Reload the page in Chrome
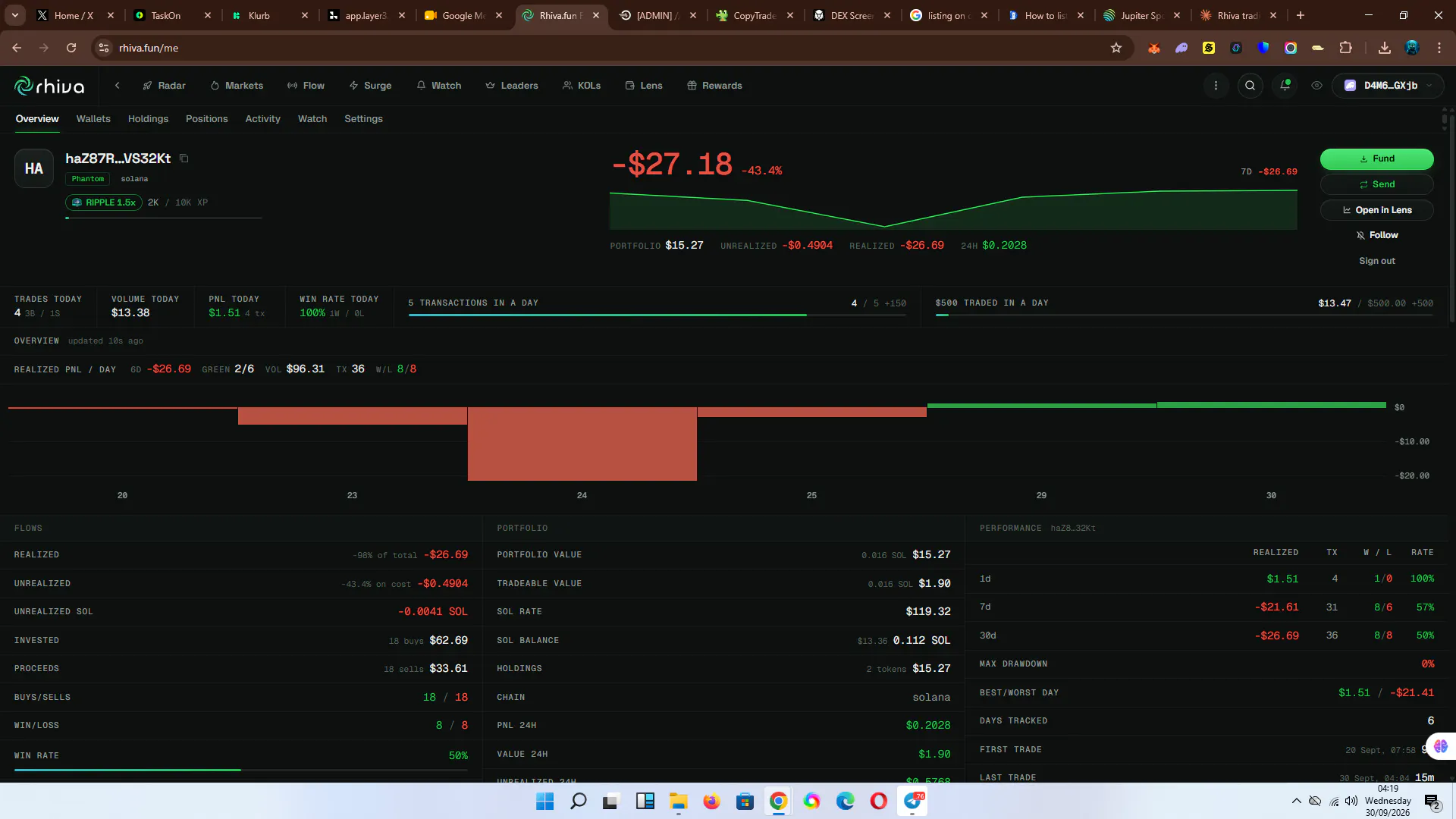This screenshot has height=819, width=1456. (71, 48)
